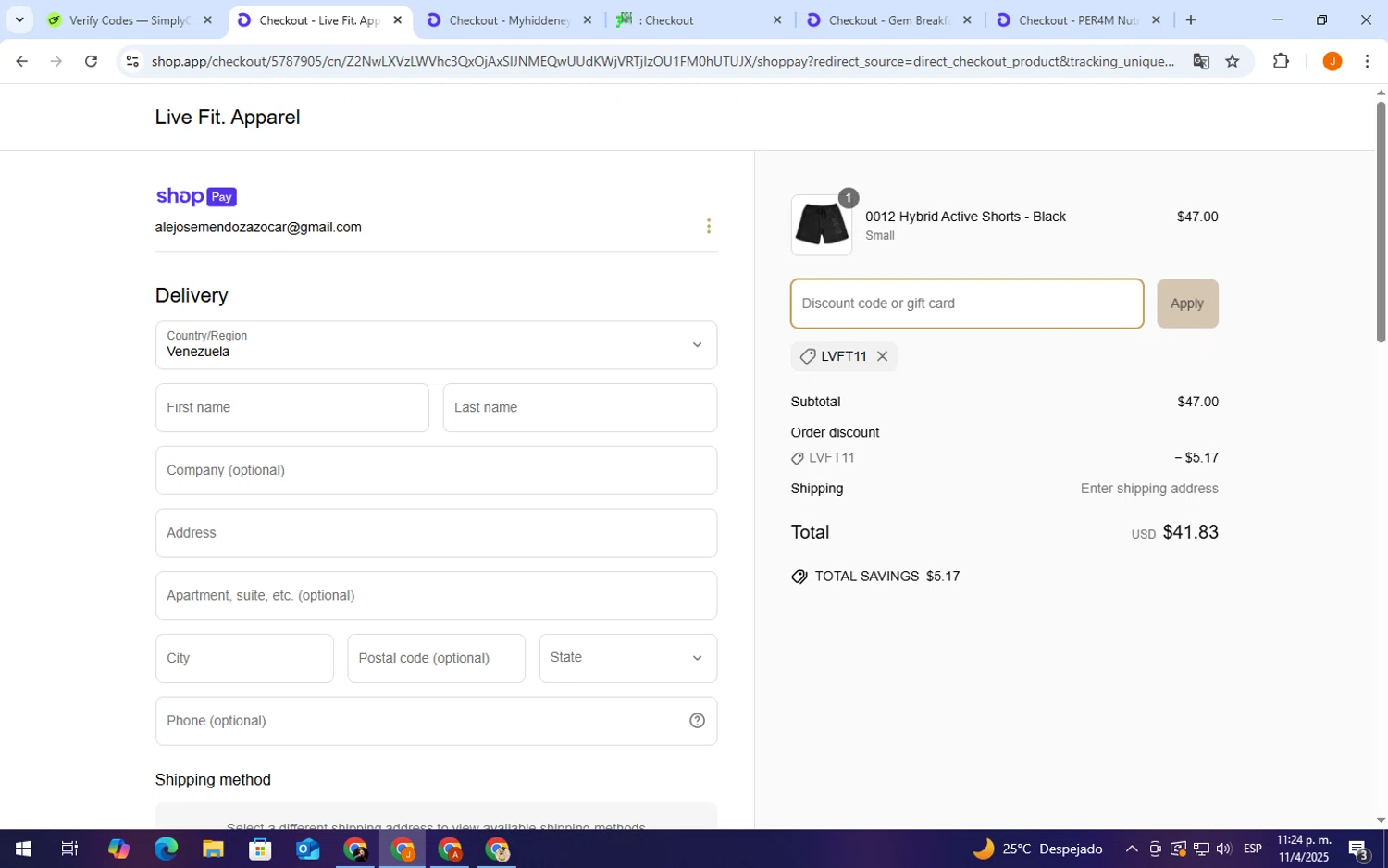Image resolution: width=1388 pixels, height=868 pixels.
Task: Open File Explorer from taskbar
Action: [x=213, y=849]
